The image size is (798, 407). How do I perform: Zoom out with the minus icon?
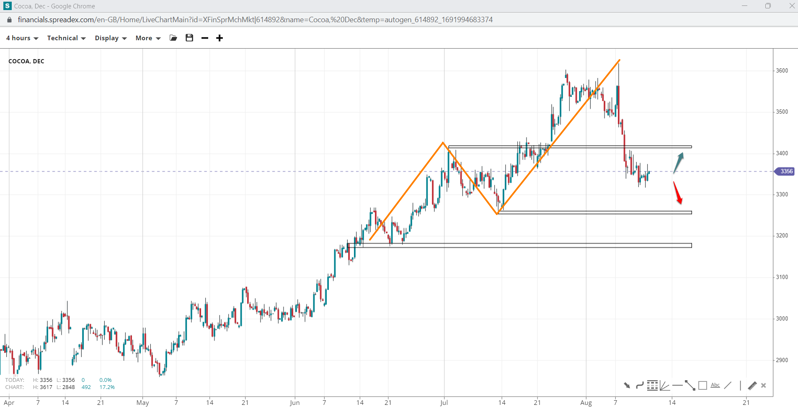tap(204, 38)
